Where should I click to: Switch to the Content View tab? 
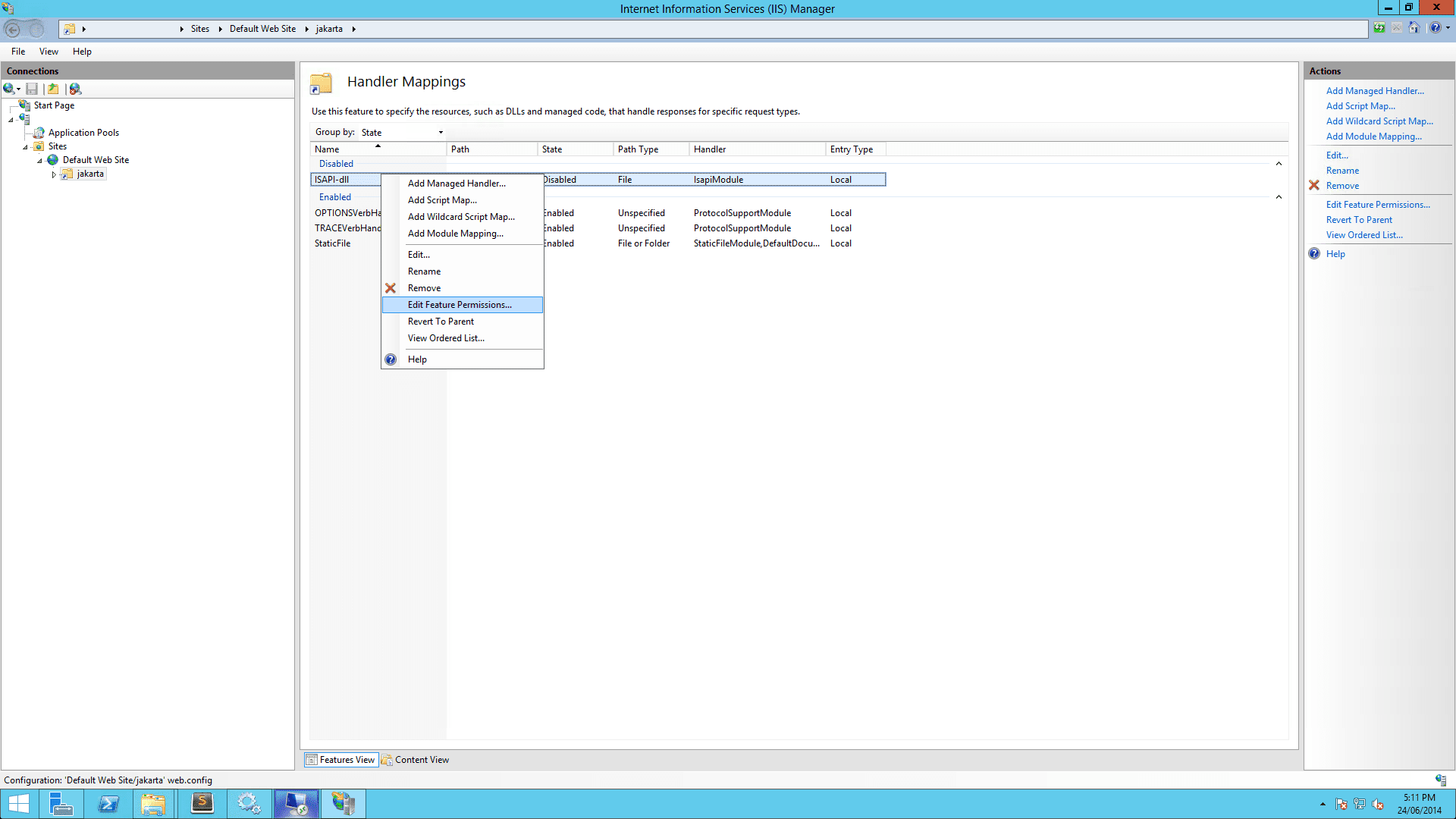pos(416,760)
